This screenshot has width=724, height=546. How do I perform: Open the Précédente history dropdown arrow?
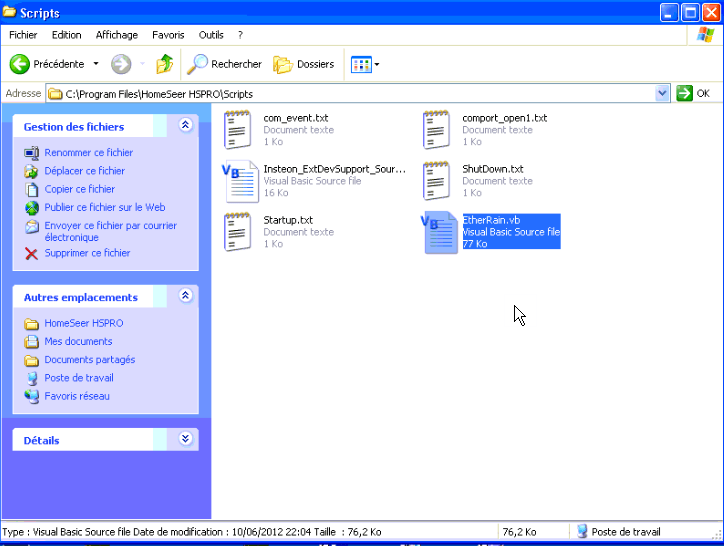click(x=96, y=64)
